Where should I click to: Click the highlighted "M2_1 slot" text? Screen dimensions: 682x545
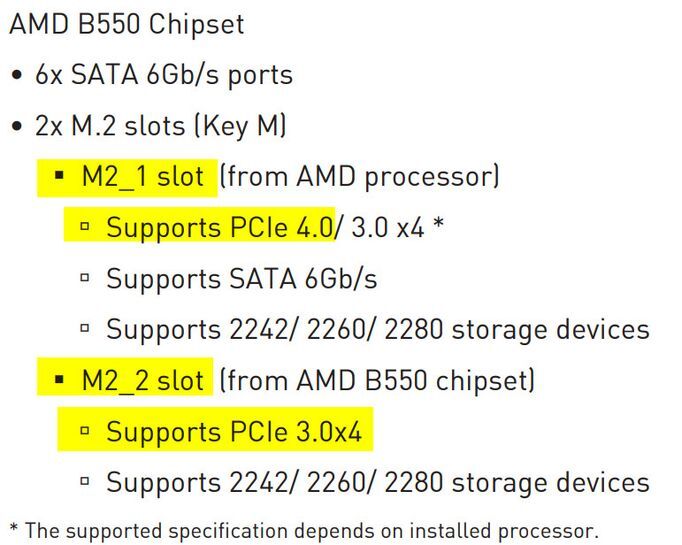143,177
